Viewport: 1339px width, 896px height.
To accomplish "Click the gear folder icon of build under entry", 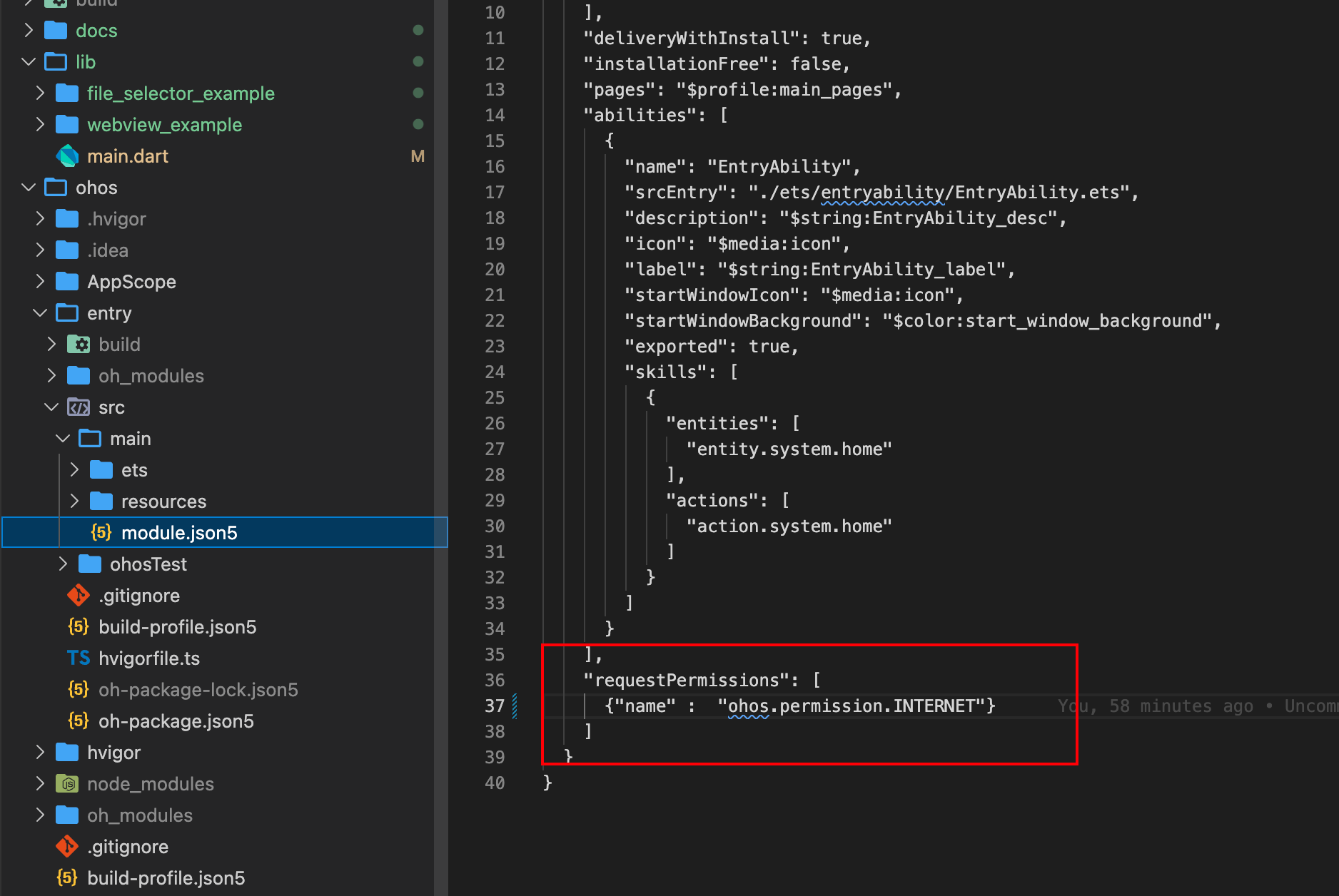I will [x=79, y=345].
